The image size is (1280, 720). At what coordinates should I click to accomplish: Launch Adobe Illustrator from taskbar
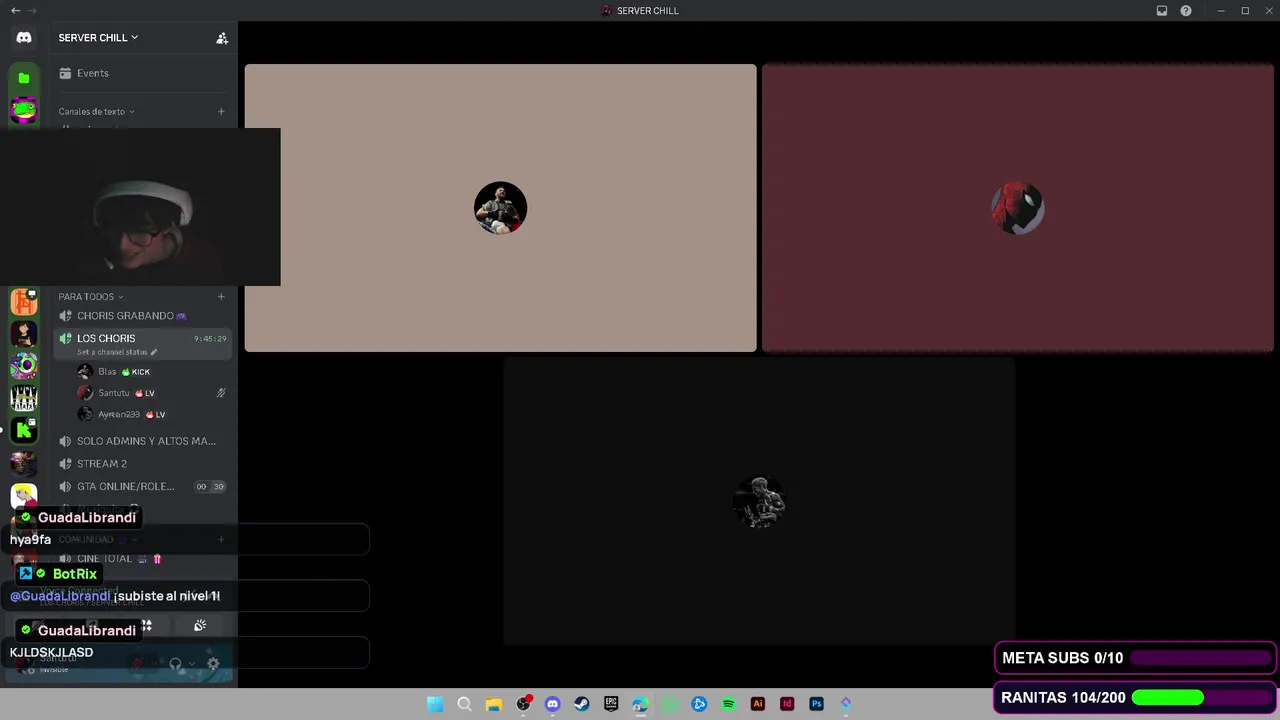[758, 704]
